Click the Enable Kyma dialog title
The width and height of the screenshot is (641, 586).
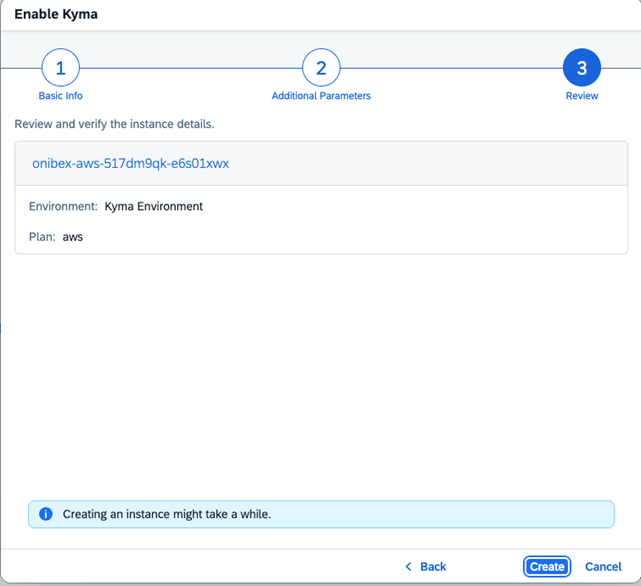click(x=56, y=15)
